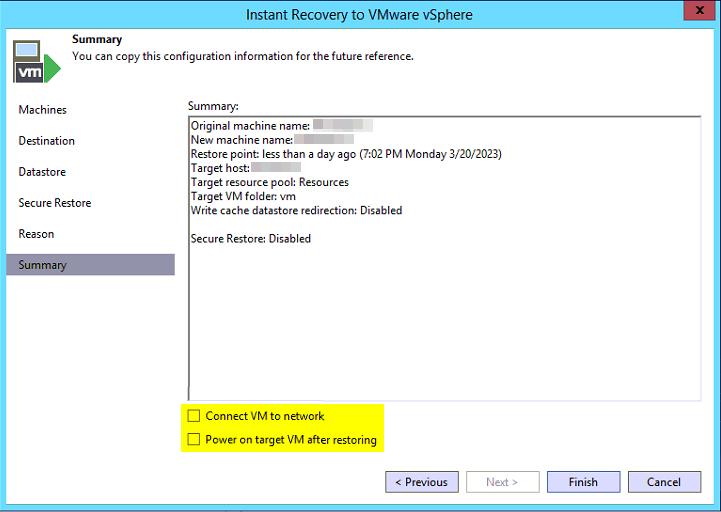The image size is (721, 512).
Task: Click the Restore point line in summary
Action: click(345, 154)
